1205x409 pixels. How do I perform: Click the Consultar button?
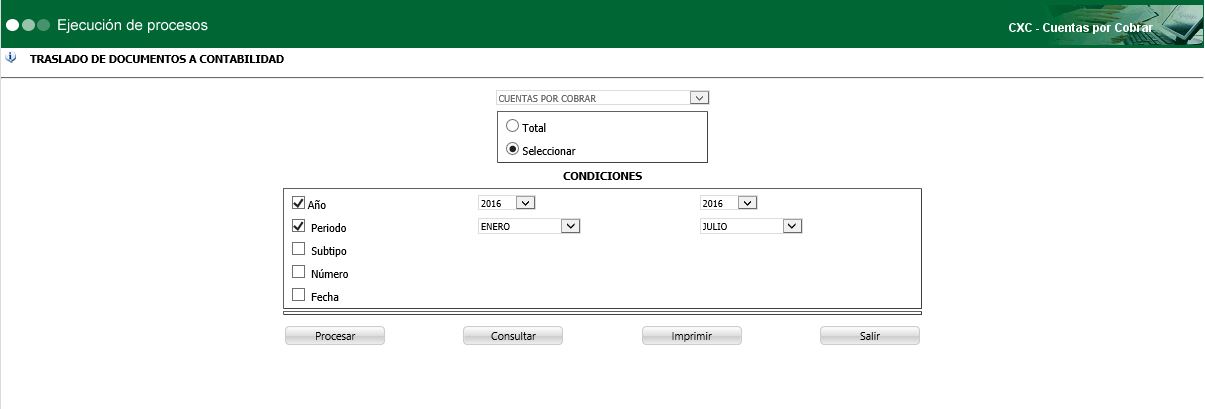(x=513, y=336)
